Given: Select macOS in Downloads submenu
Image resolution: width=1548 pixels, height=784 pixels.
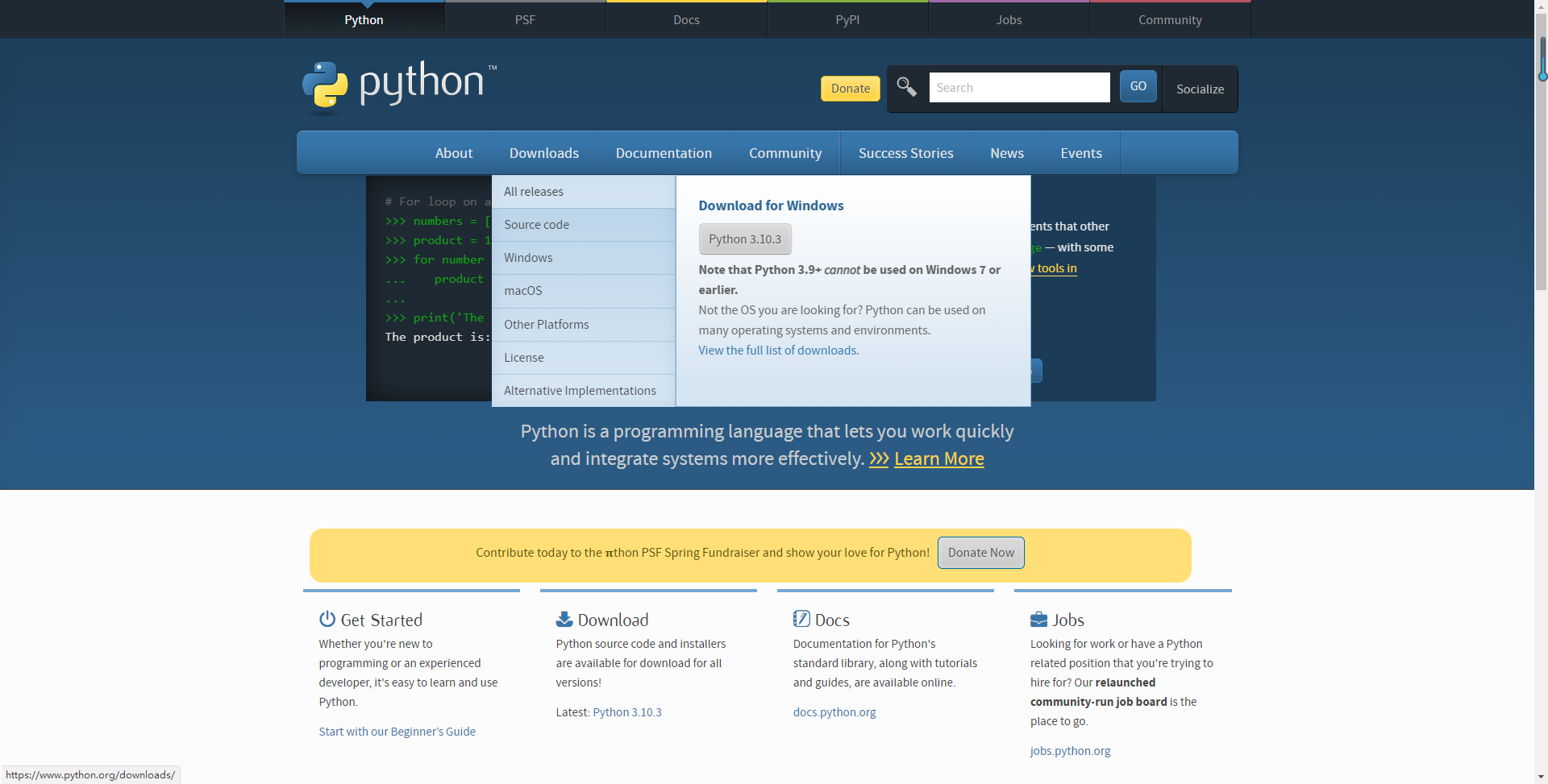Looking at the screenshot, I should coord(584,291).
